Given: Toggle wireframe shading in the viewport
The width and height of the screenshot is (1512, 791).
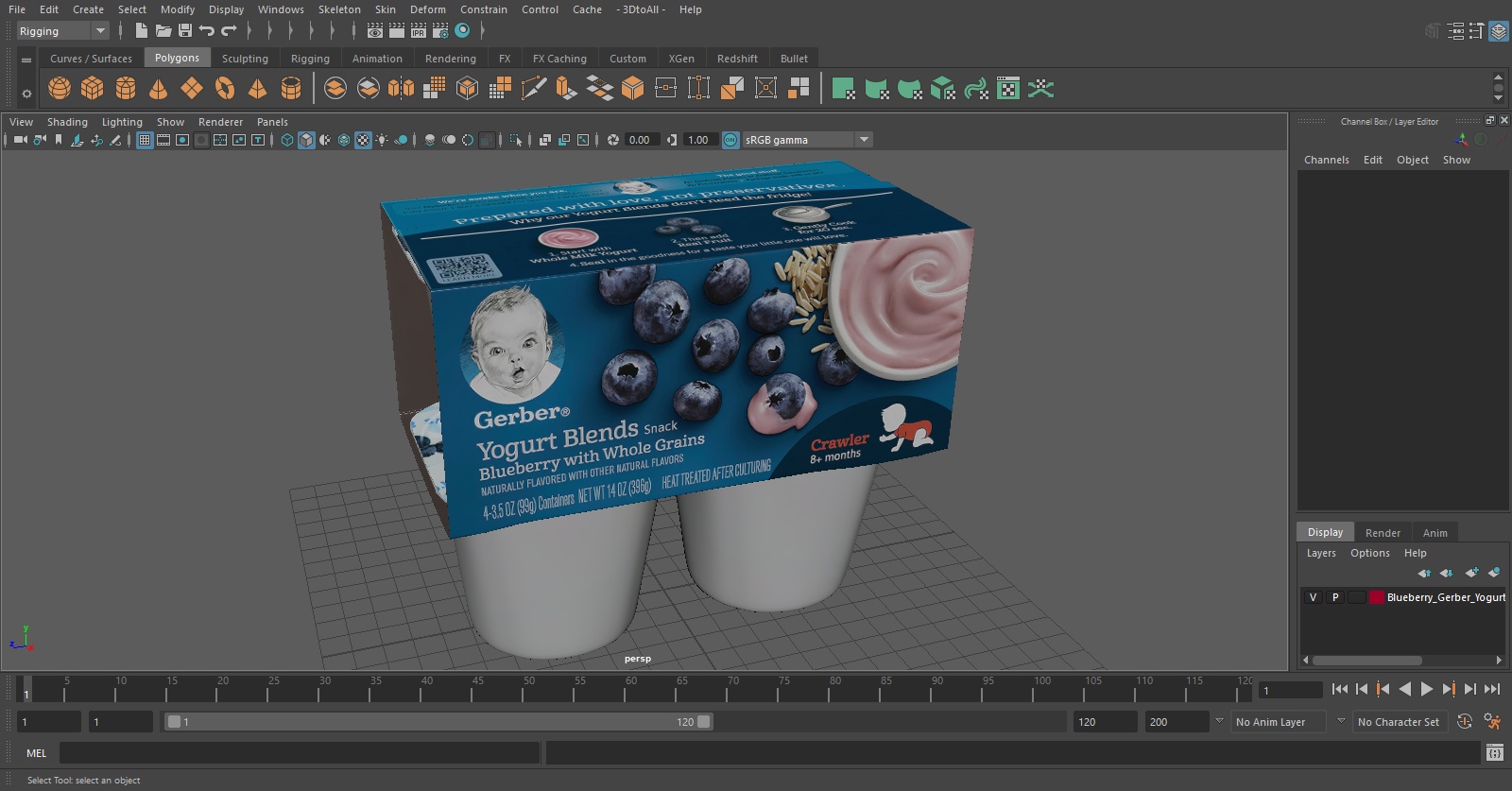Looking at the screenshot, I should pos(287,140).
